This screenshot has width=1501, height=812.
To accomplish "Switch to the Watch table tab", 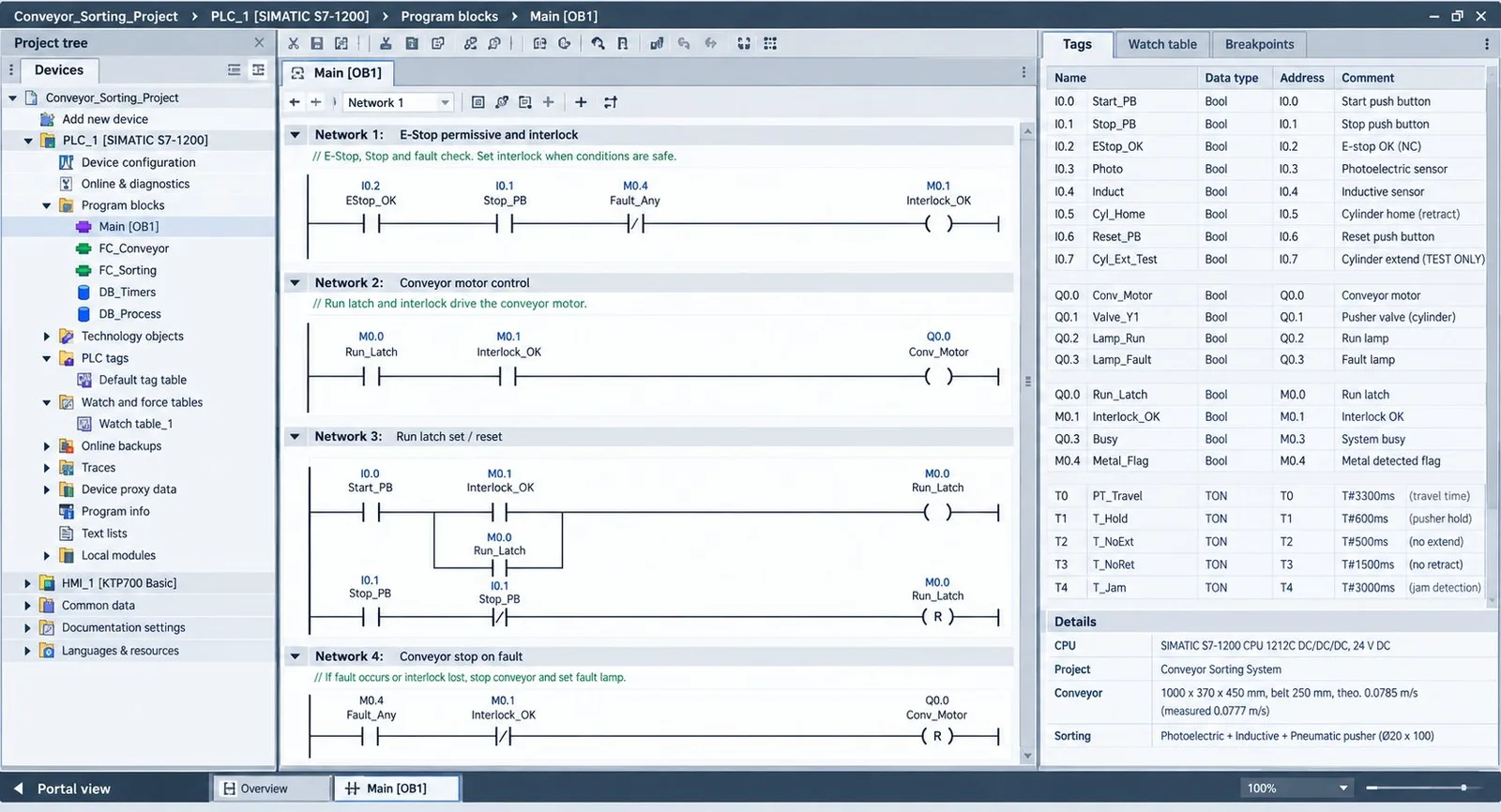I will tap(1162, 44).
